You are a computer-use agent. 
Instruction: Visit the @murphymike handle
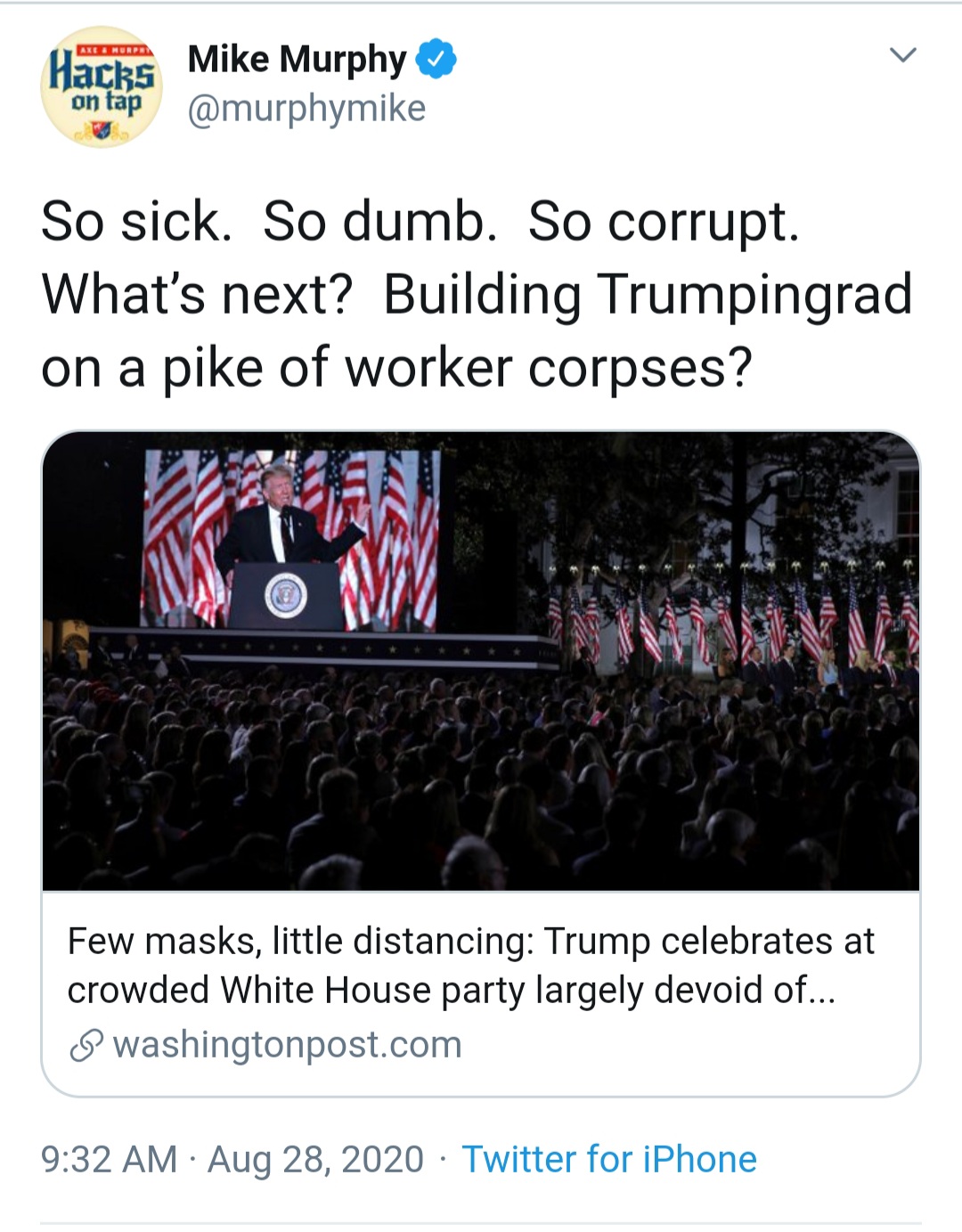[306, 109]
